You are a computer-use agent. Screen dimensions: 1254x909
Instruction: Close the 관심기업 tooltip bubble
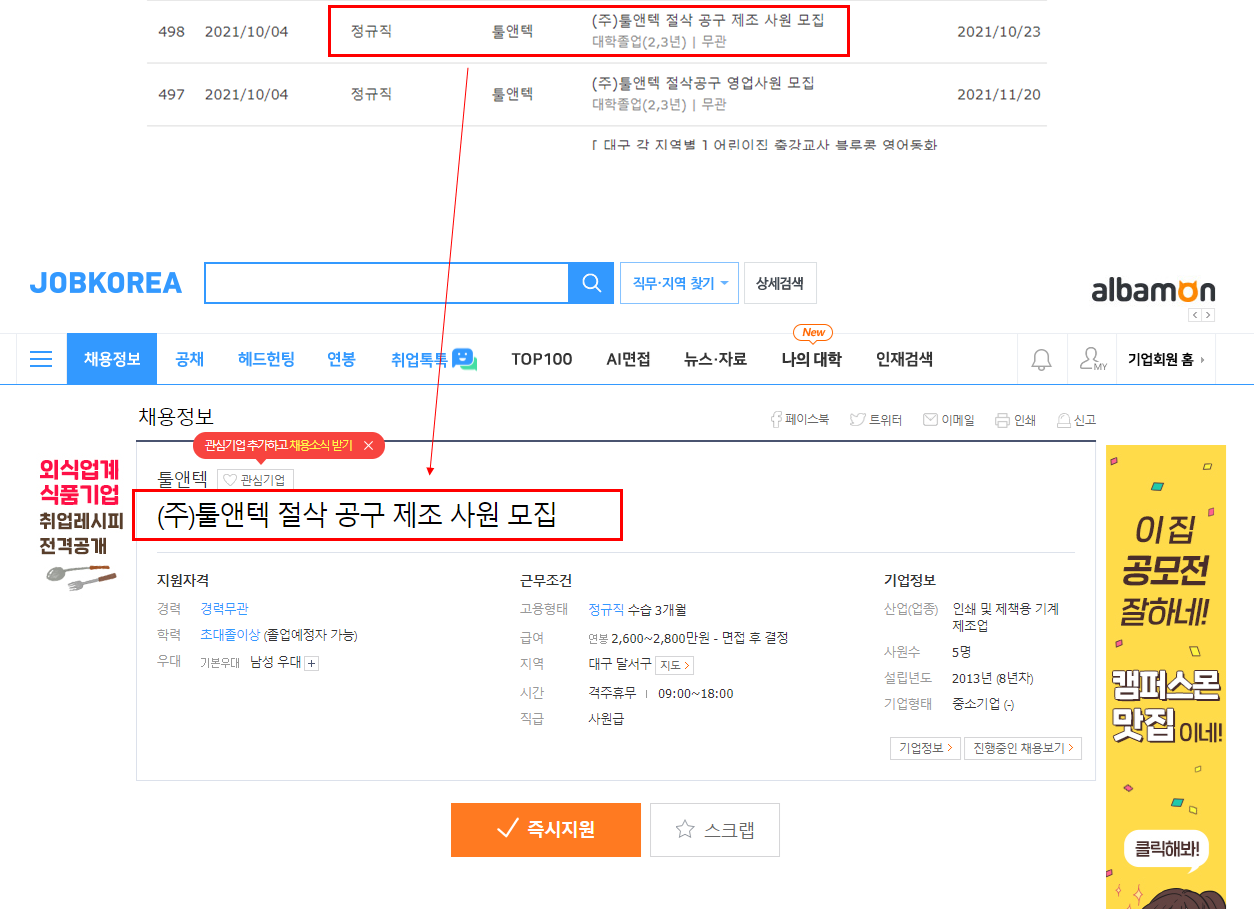368,445
